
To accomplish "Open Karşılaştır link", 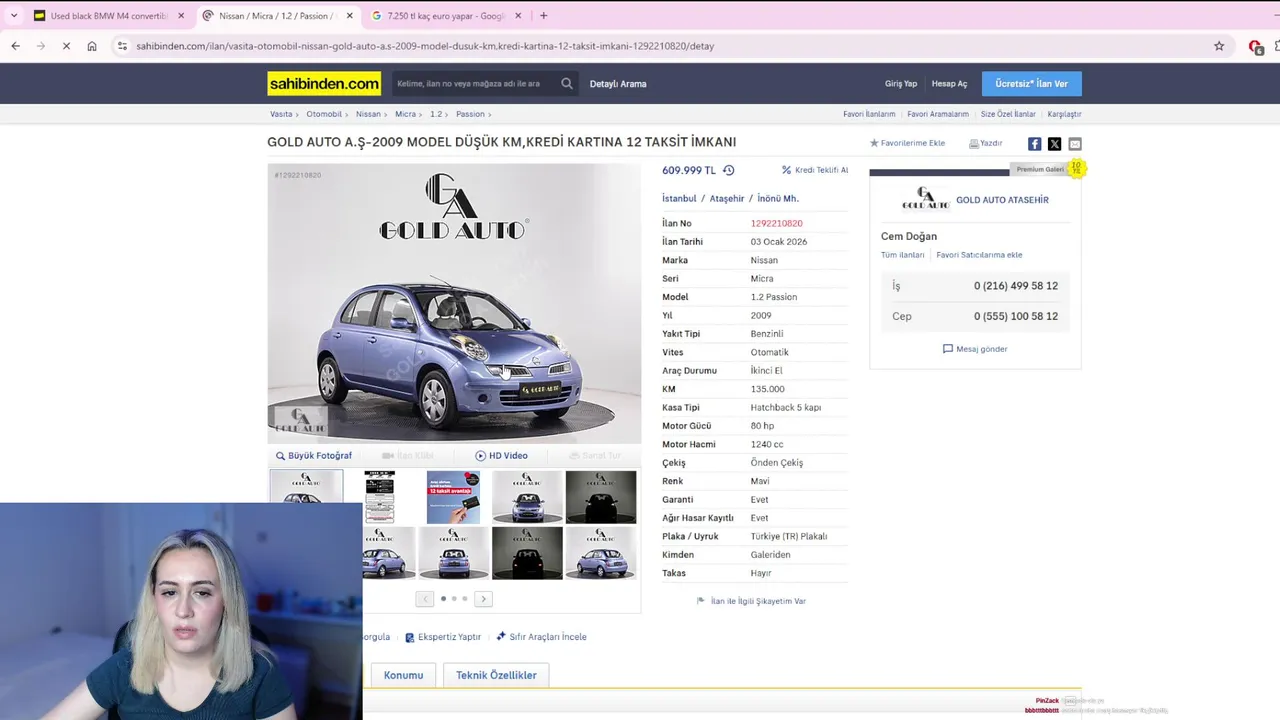I will click(x=1064, y=114).
